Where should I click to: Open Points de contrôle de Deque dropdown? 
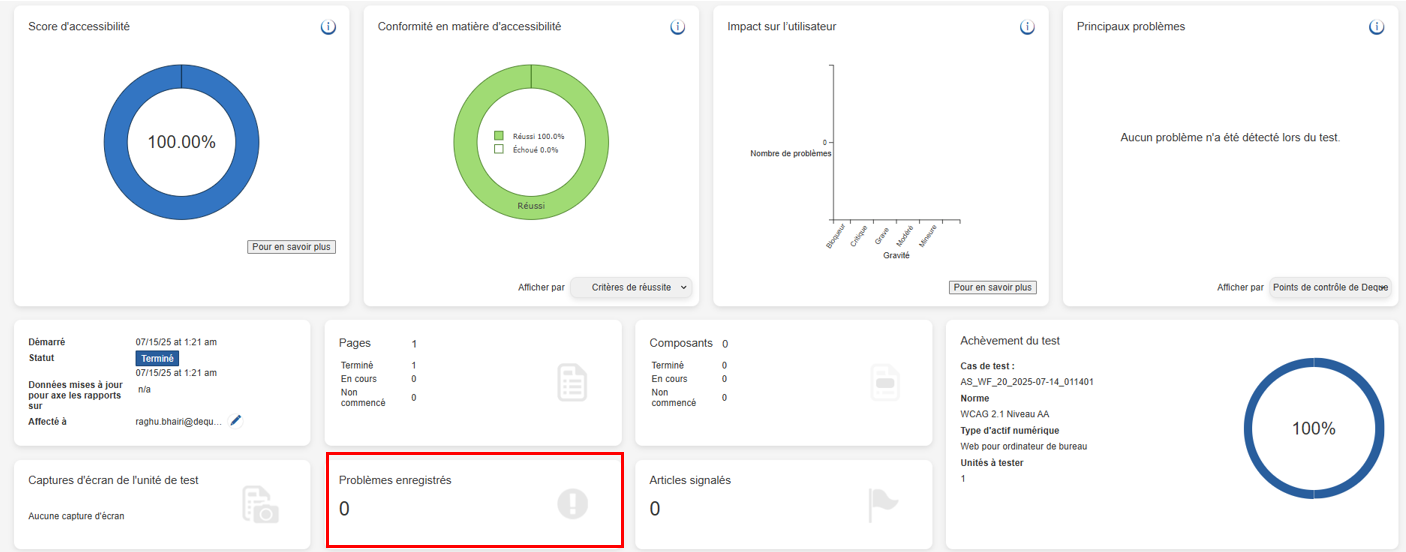[x=1330, y=288]
